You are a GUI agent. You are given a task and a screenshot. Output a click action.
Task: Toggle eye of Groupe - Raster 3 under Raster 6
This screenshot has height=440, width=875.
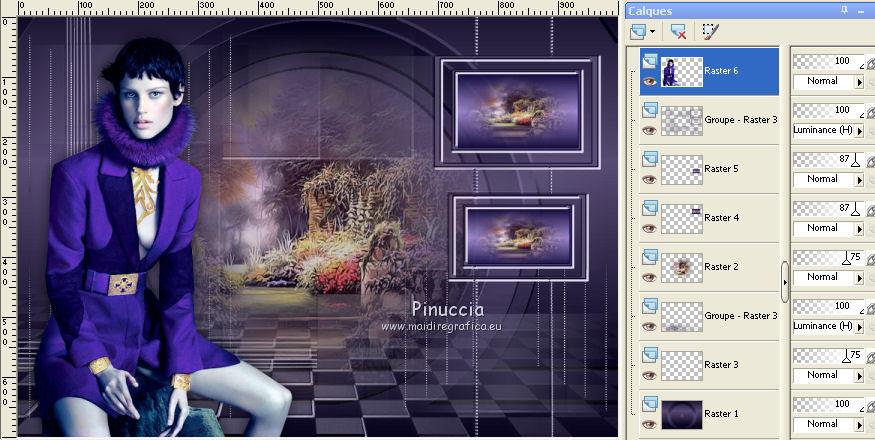(x=649, y=131)
